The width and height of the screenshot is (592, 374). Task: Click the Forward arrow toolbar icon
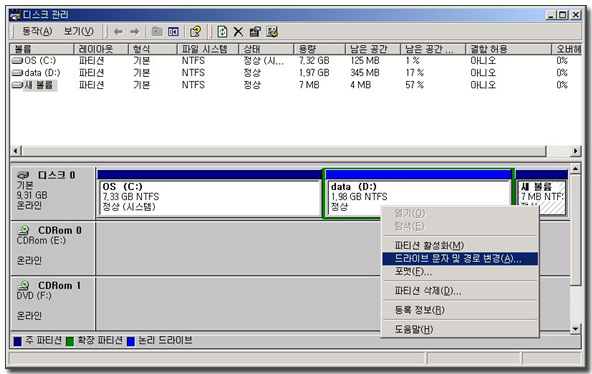[x=134, y=32]
